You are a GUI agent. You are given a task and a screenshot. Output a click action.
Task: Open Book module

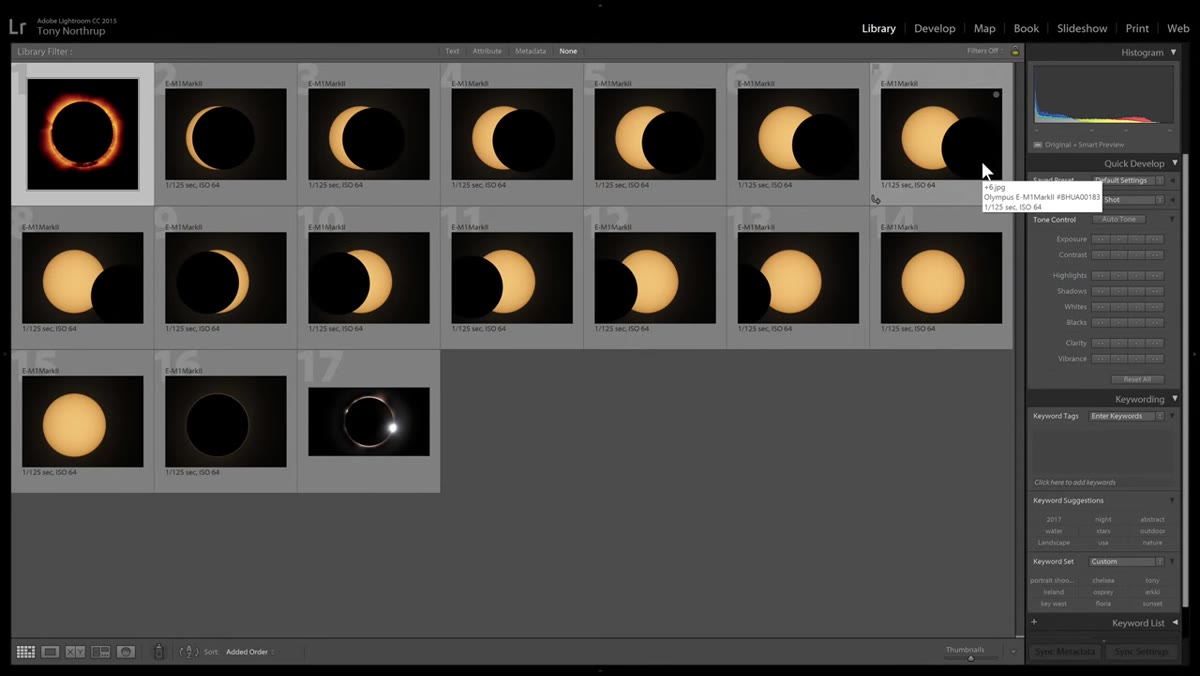[x=1026, y=28]
